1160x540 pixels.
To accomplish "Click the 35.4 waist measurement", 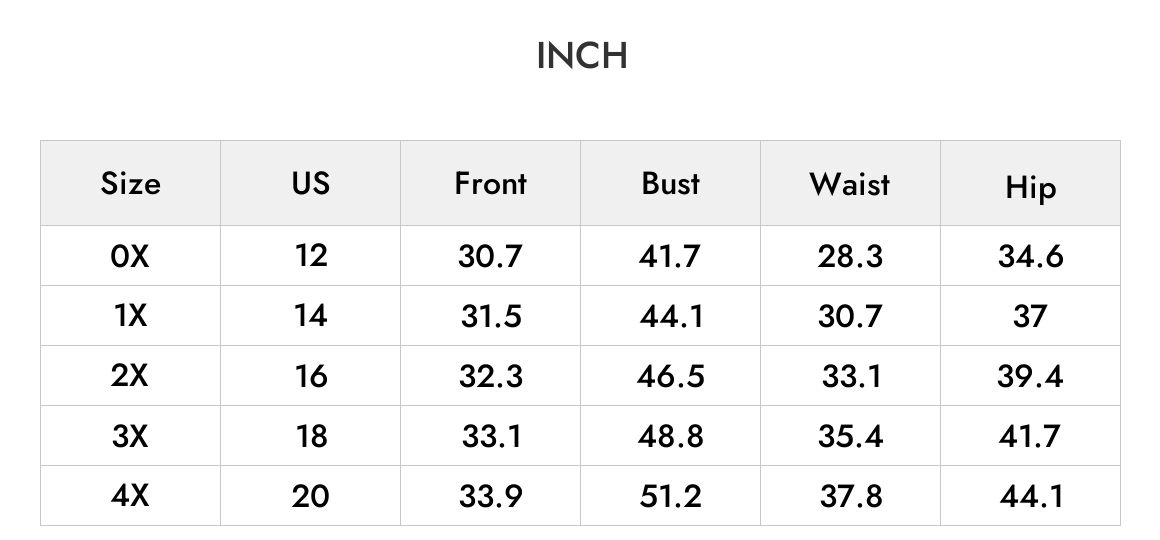I will (850, 436).
